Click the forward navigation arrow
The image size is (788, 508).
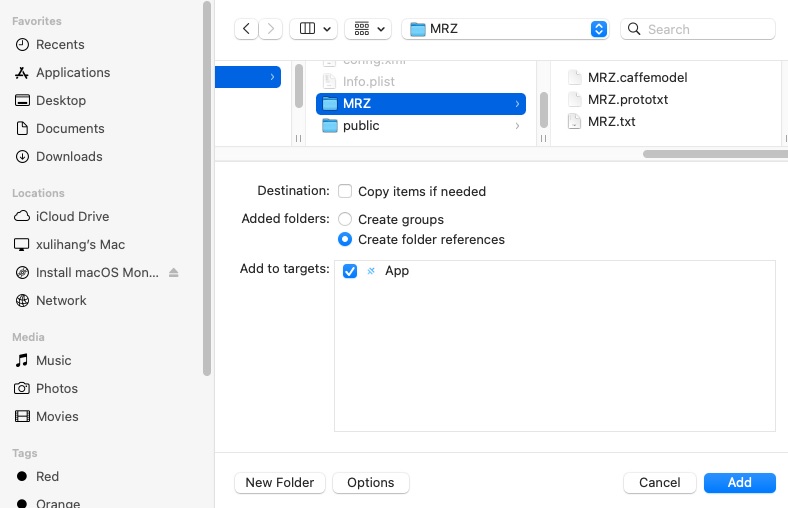271,29
